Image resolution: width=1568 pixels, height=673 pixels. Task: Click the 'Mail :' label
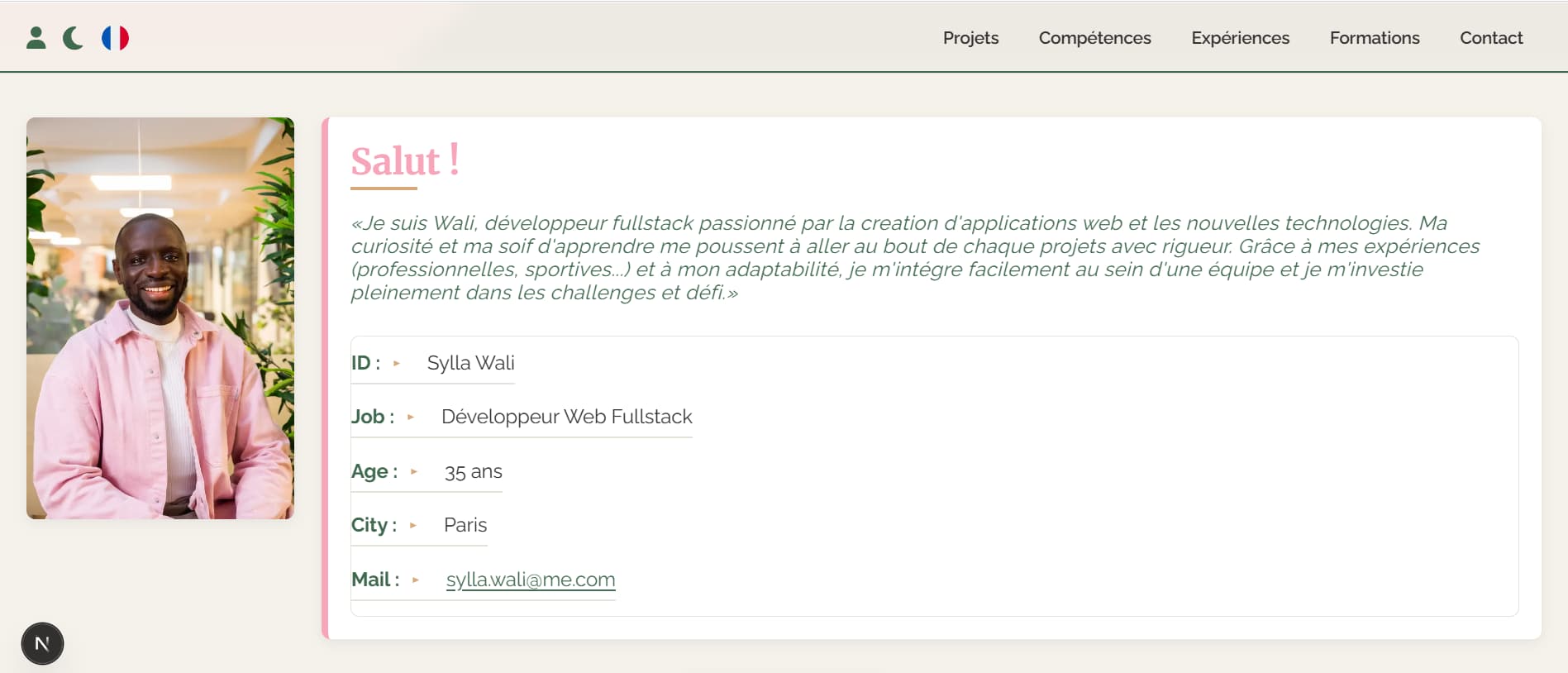(x=375, y=580)
